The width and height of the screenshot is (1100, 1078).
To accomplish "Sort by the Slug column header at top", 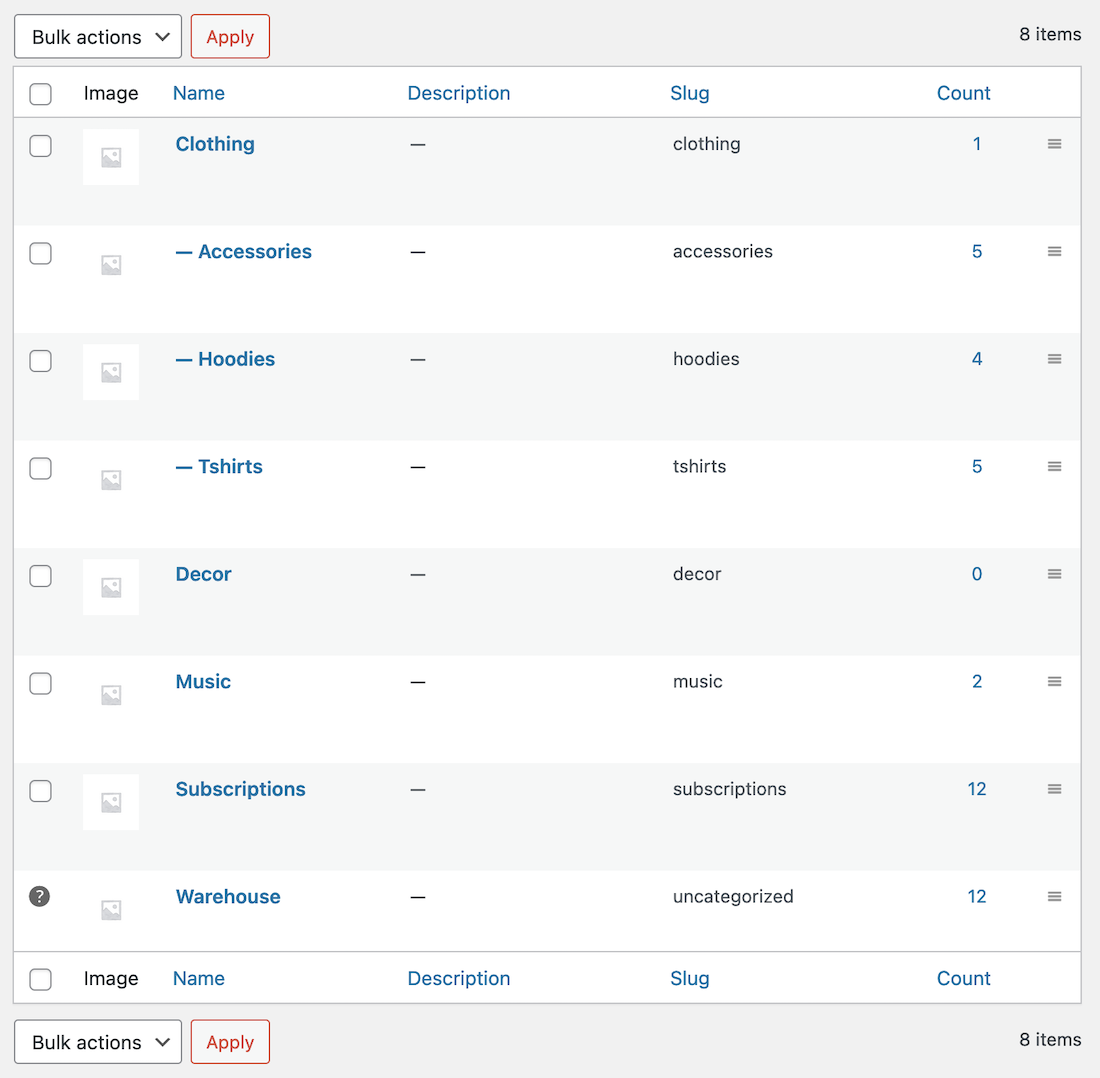I will (689, 93).
